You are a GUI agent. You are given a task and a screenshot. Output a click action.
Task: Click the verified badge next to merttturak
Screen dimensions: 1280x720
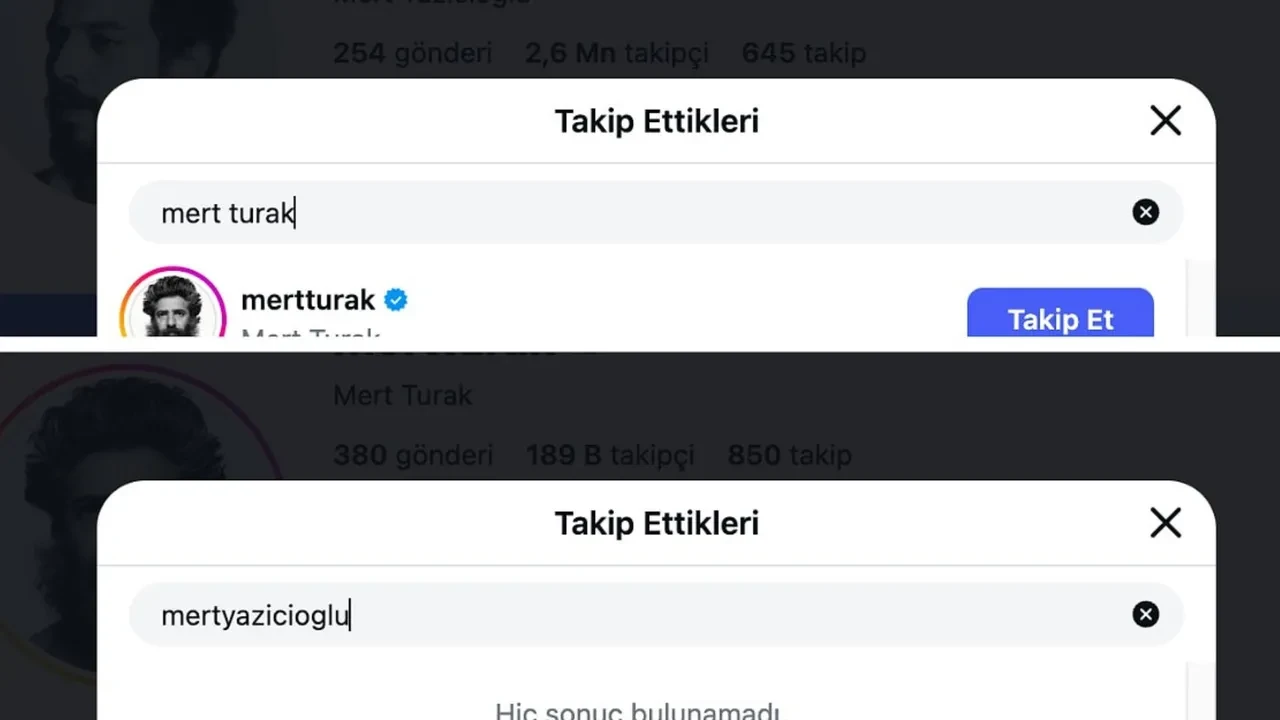pyautogui.click(x=396, y=298)
